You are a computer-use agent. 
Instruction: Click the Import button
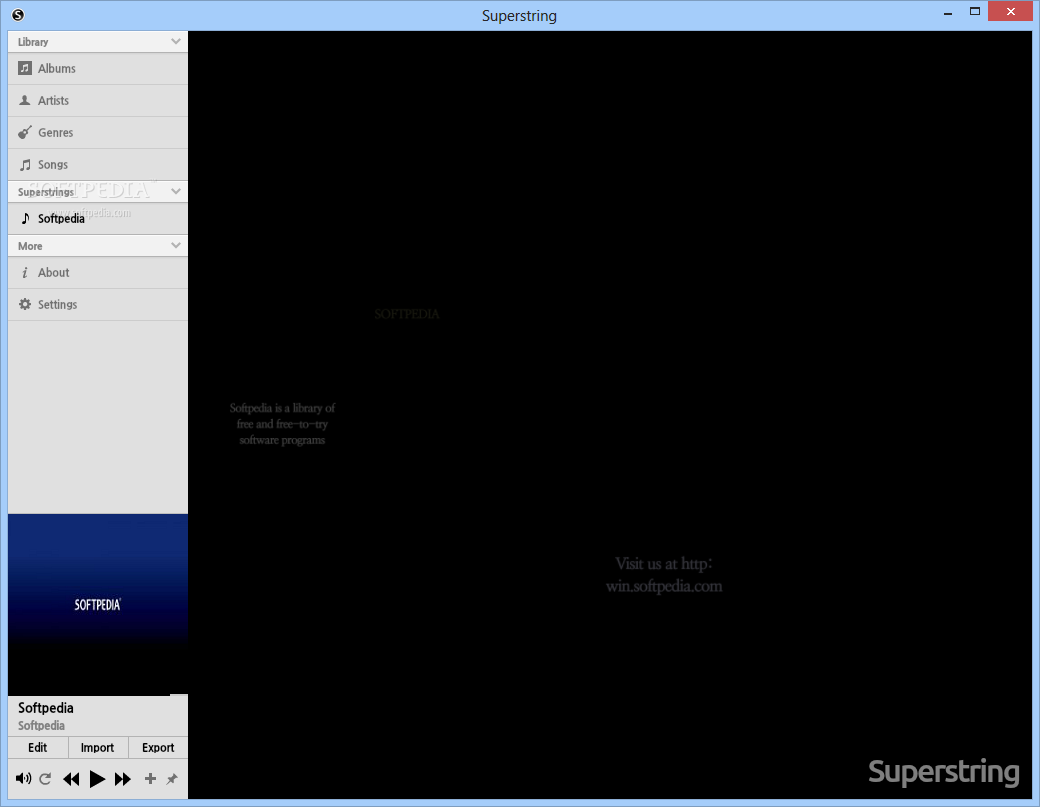(x=98, y=747)
